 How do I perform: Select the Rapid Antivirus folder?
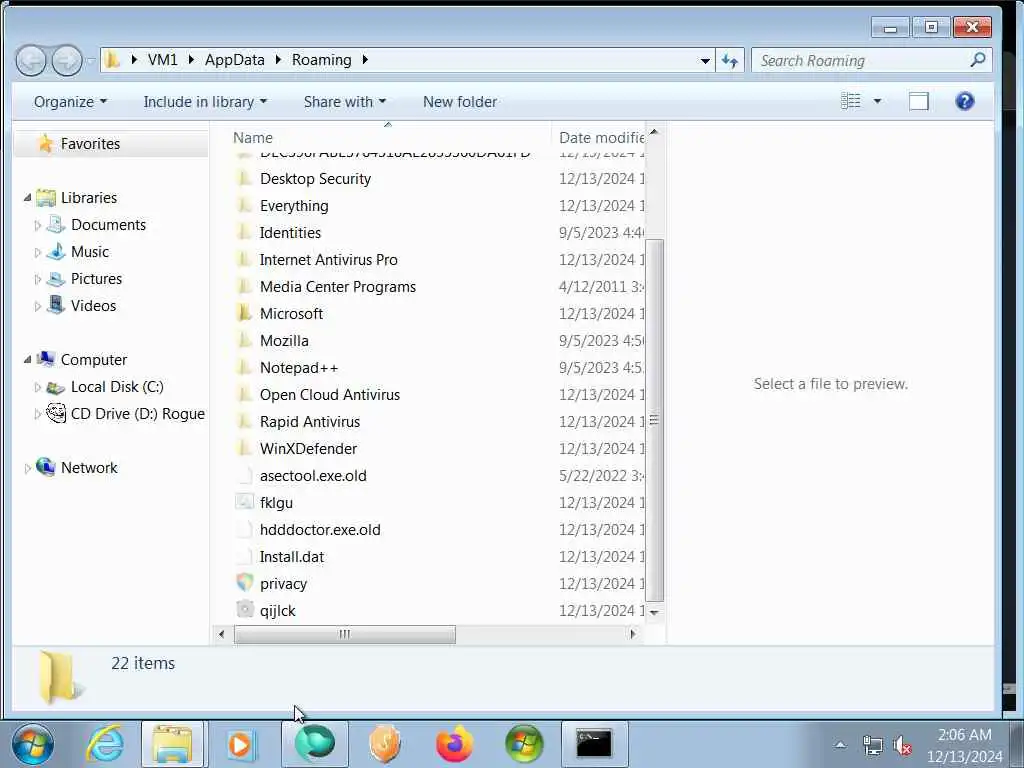(310, 422)
